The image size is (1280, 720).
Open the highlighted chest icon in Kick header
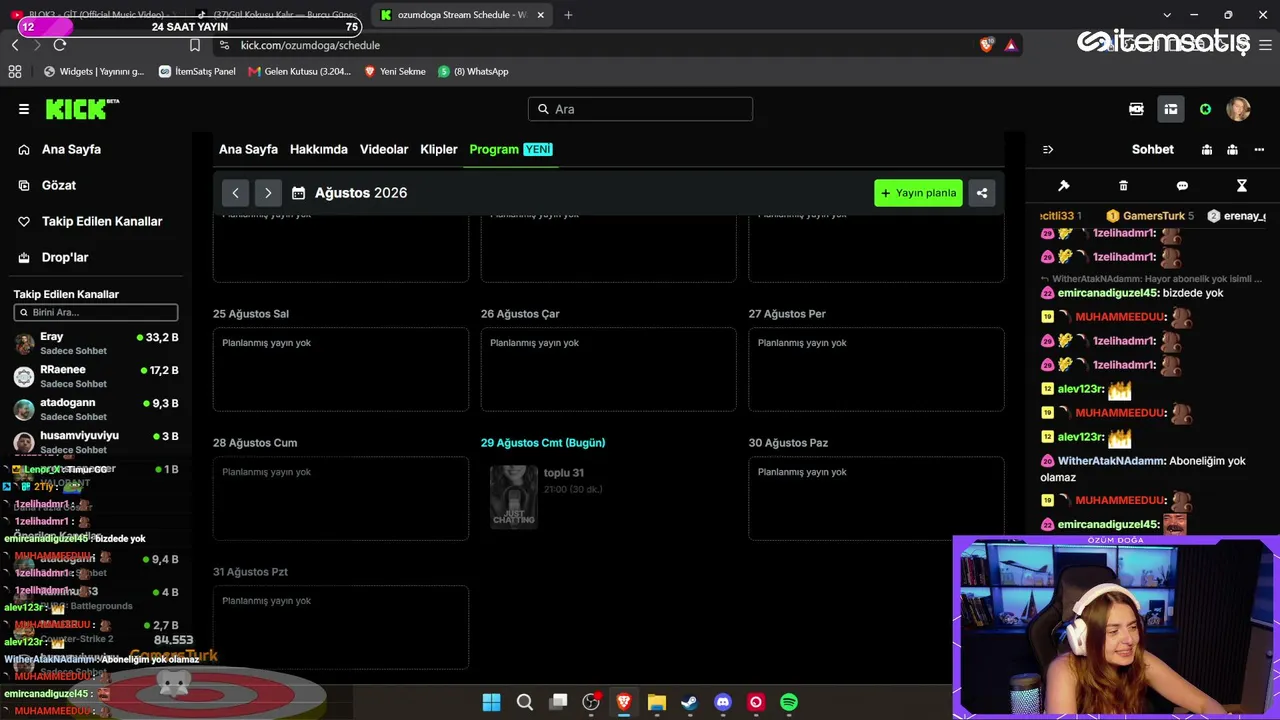pyautogui.click(x=1171, y=109)
